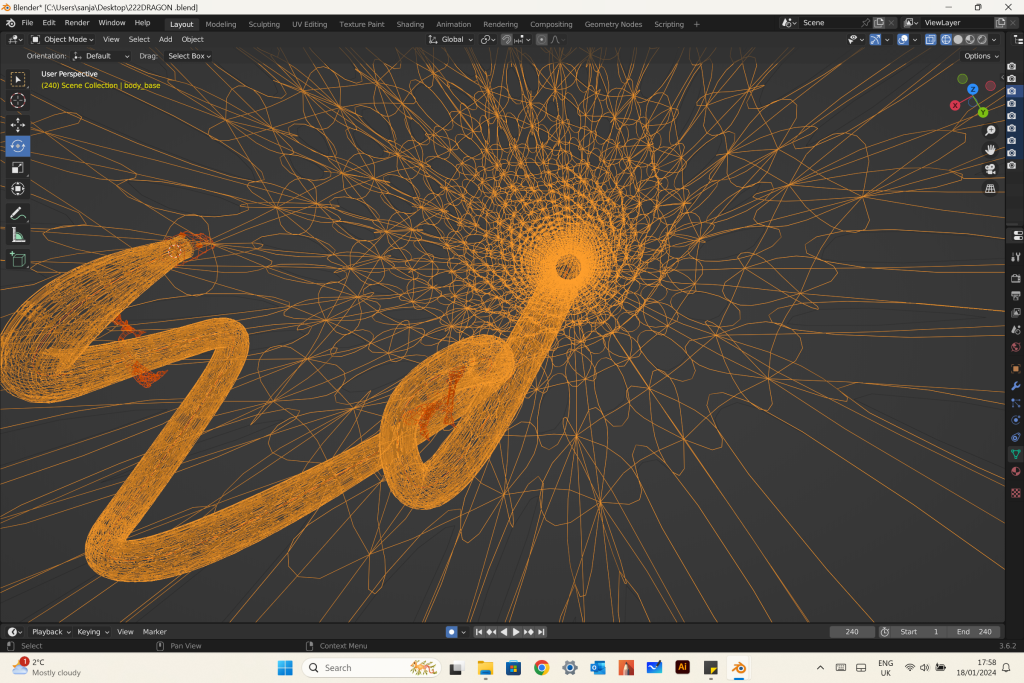Screen dimensions: 1024x683
Task: Open the Scene properties tab
Action: pyautogui.click(x=1016, y=330)
